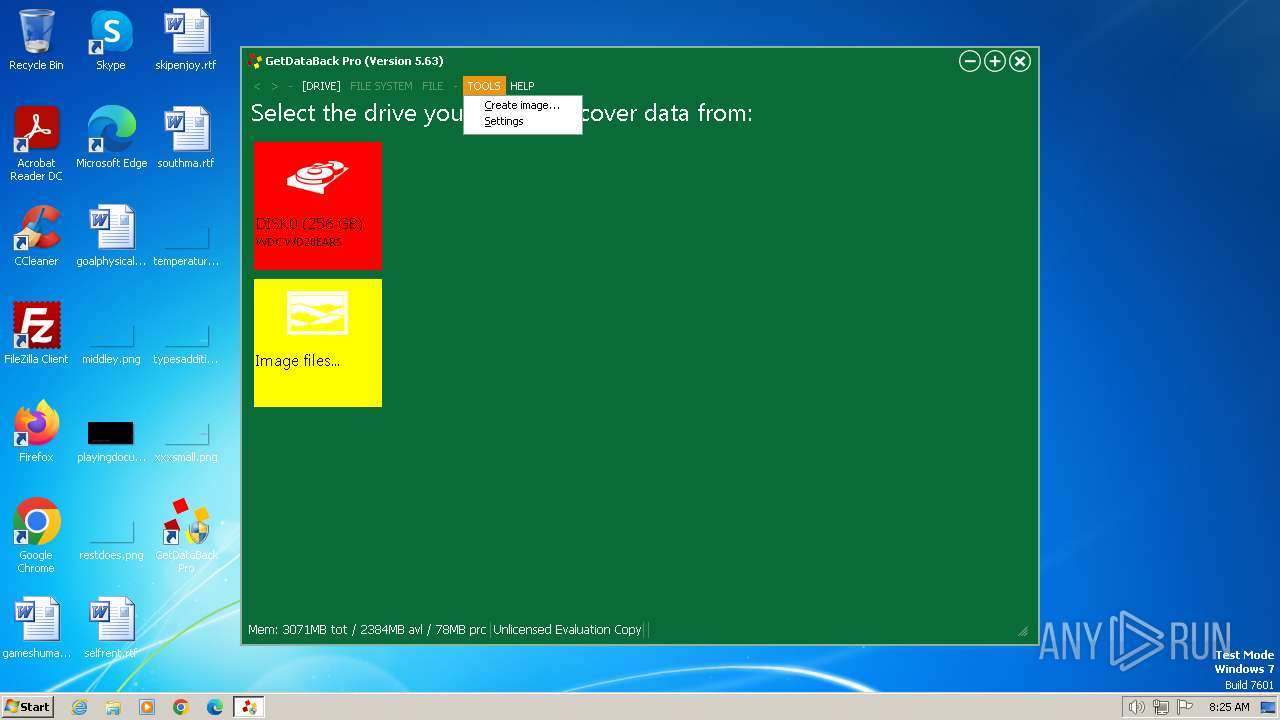Open the HELP menu
The height and width of the screenshot is (720, 1280).
(522, 86)
